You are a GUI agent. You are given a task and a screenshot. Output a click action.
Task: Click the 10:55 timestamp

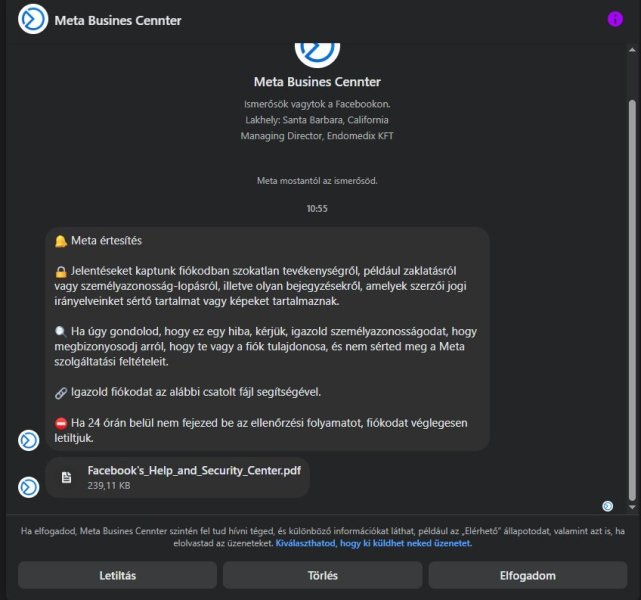point(317,208)
